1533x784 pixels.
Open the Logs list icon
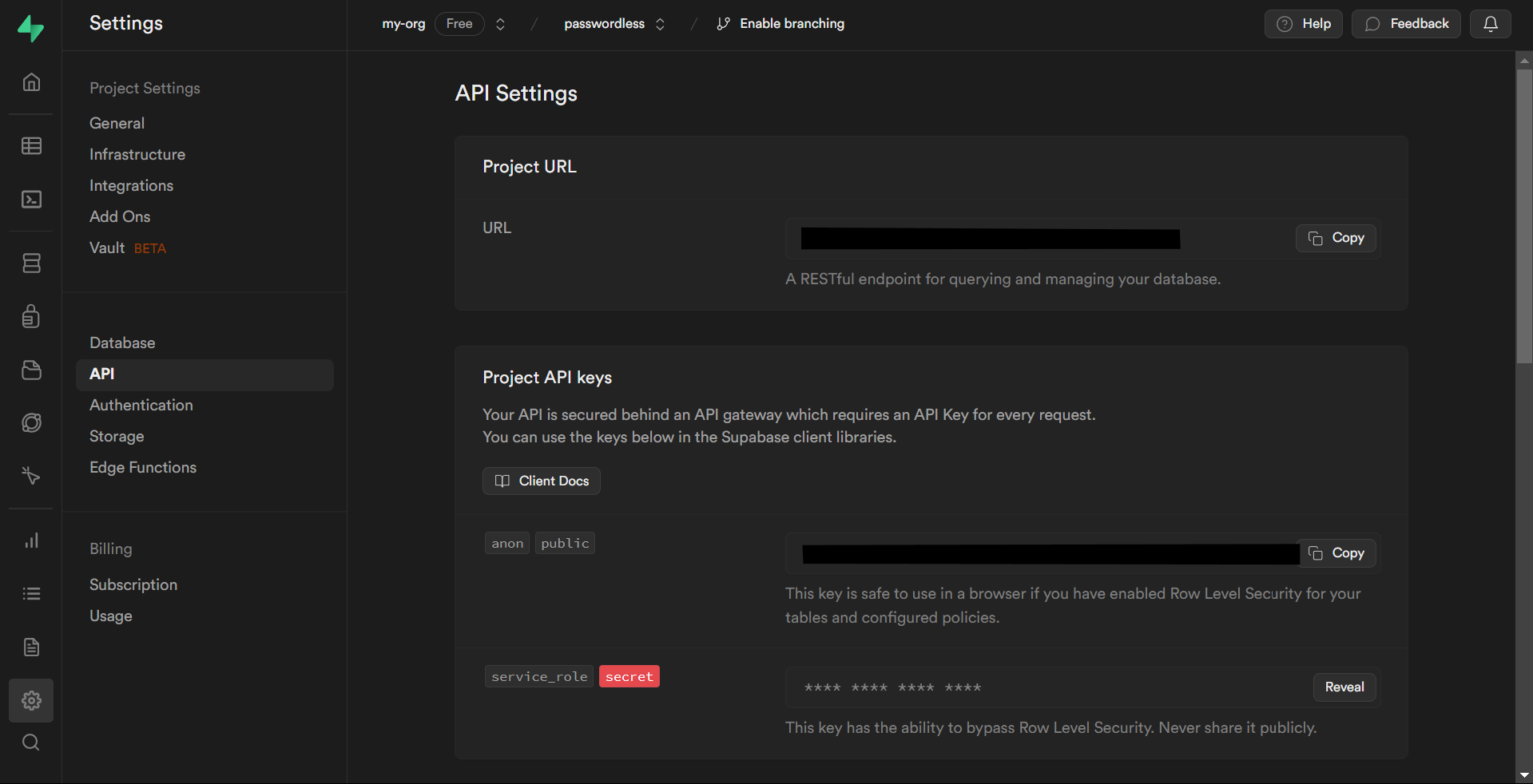pos(31,593)
